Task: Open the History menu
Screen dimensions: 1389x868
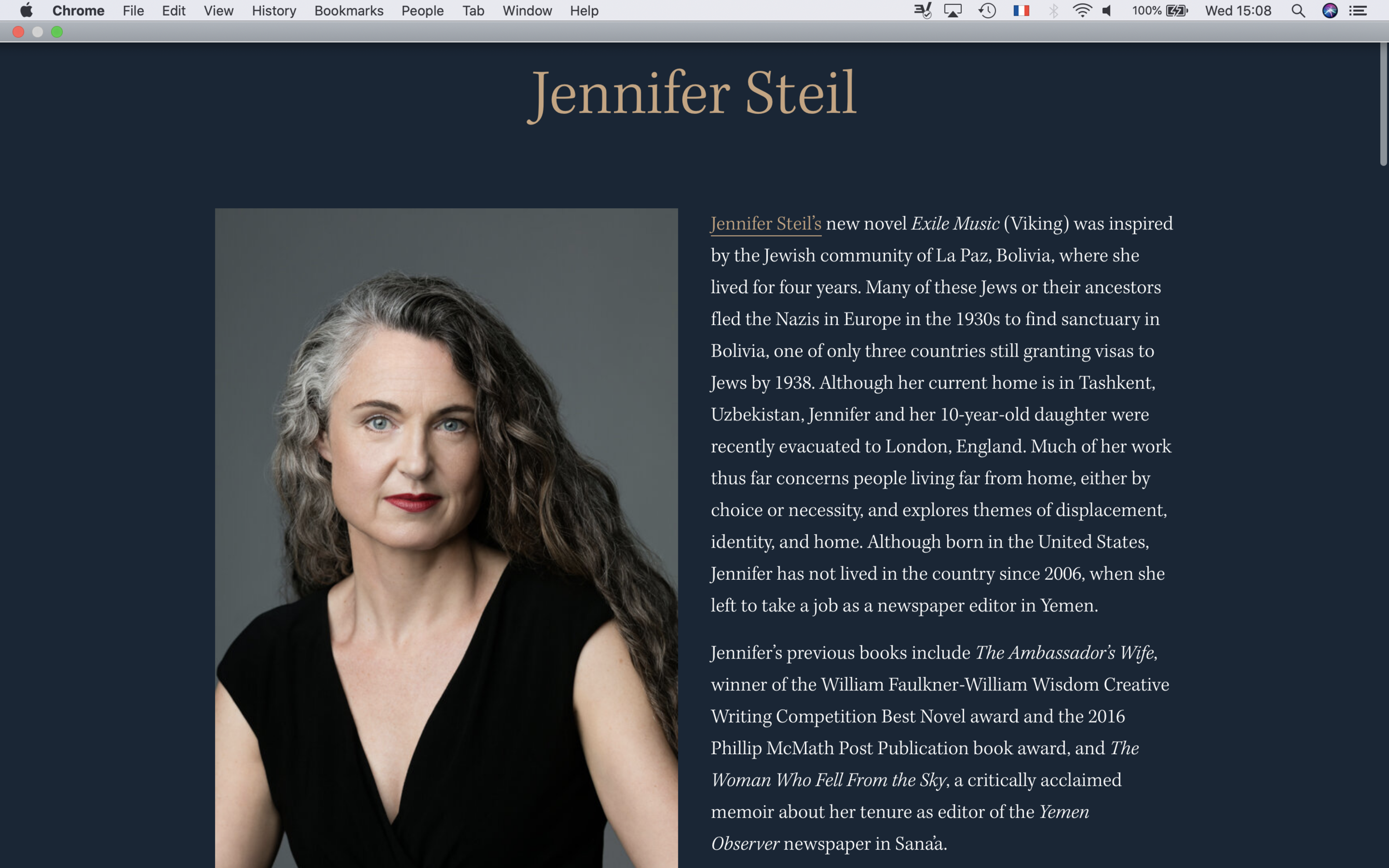Action: click(x=274, y=11)
